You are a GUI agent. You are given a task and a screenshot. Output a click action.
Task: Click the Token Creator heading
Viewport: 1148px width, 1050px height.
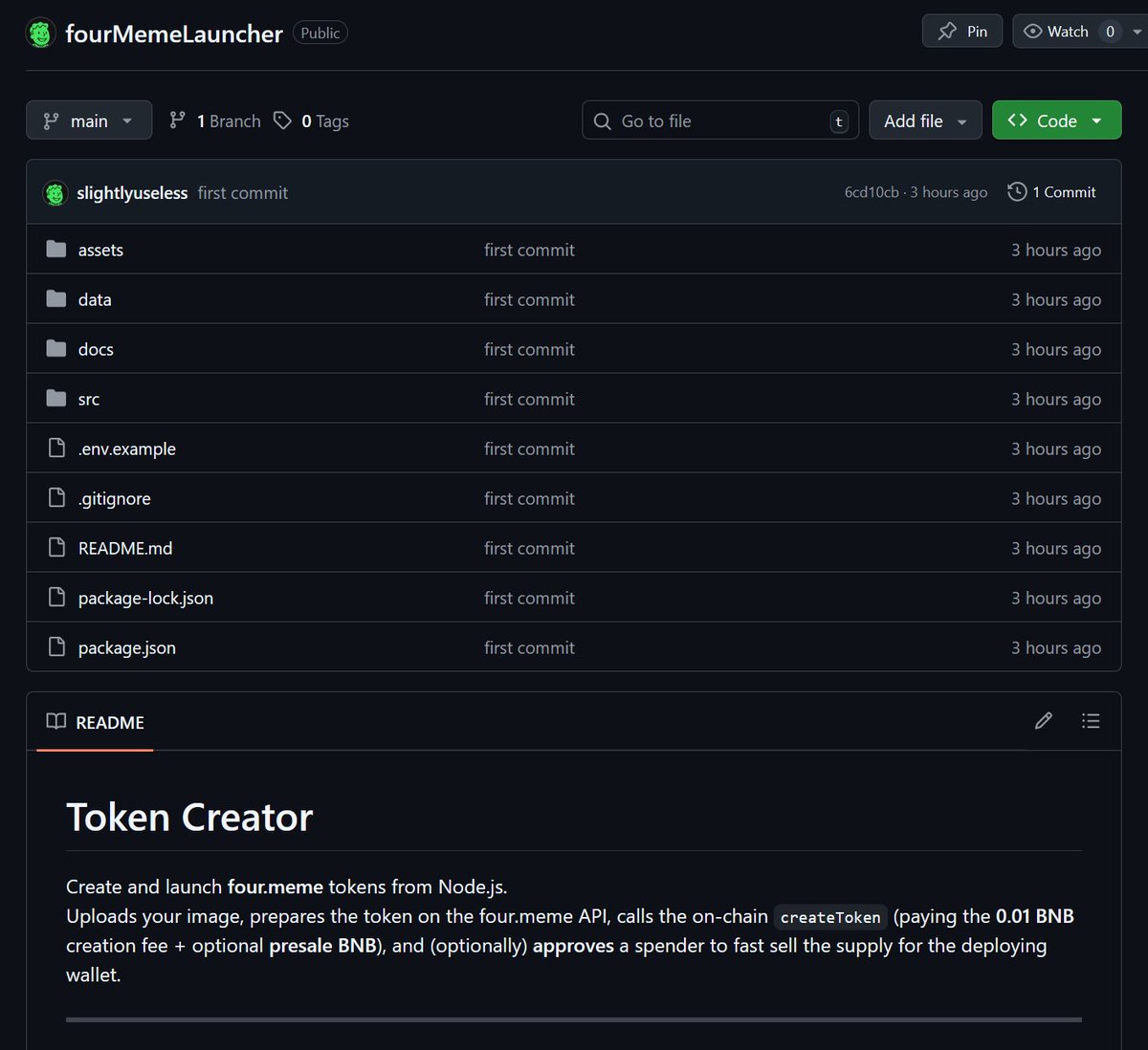tap(189, 818)
